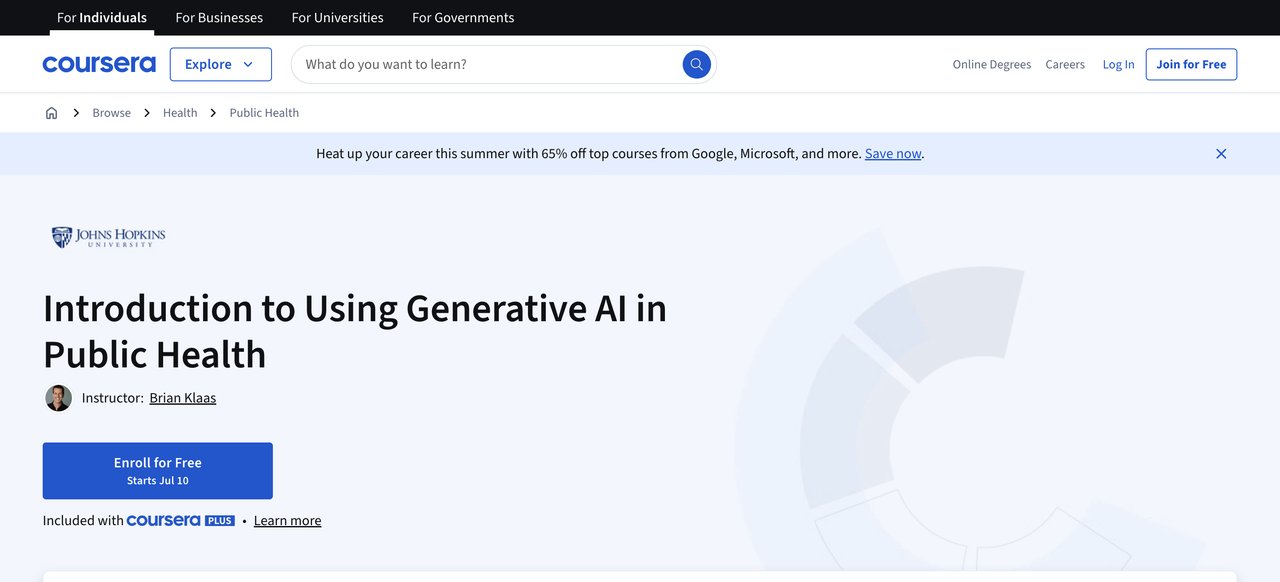This screenshot has height=582, width=1280.
Task: Switch to the For Businesses tab
Action: [219, 18]
